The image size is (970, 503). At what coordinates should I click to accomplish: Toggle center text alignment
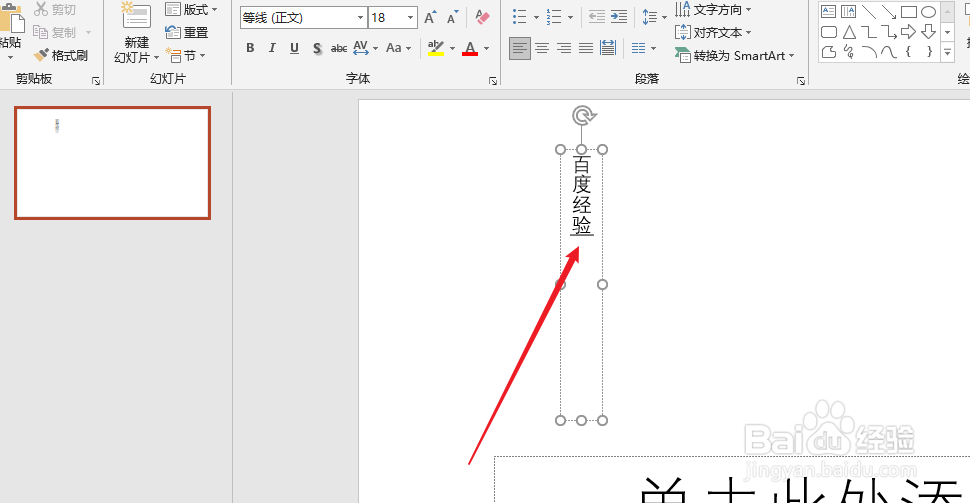(542, 48)
